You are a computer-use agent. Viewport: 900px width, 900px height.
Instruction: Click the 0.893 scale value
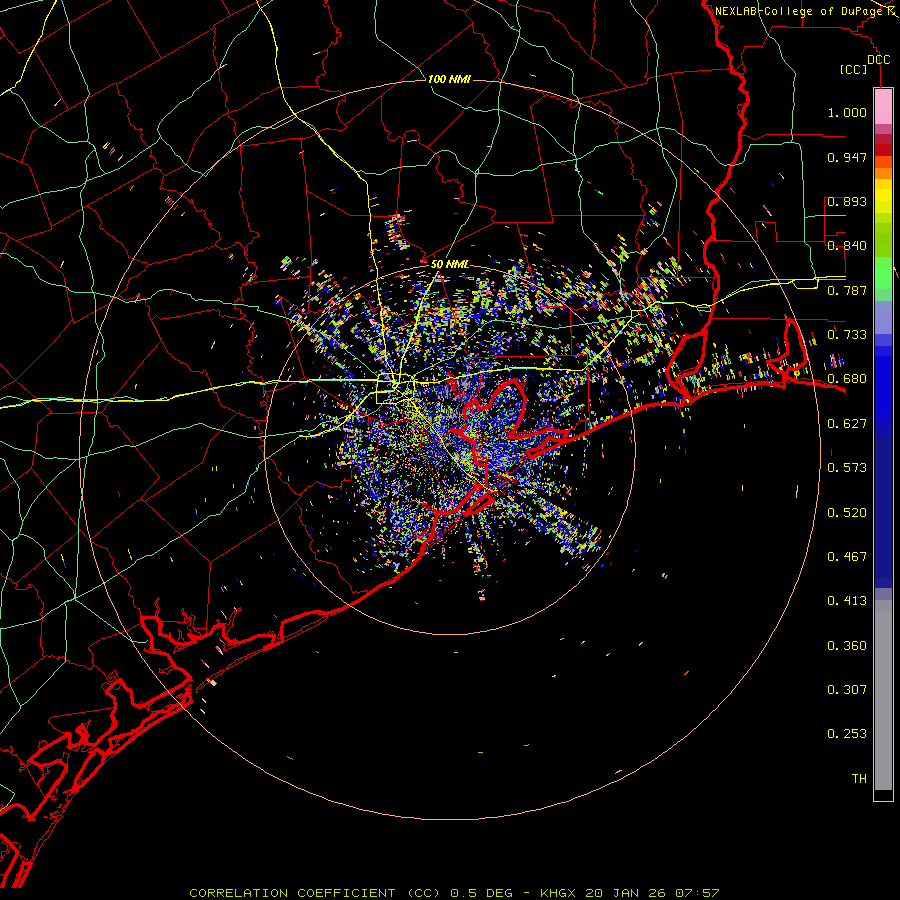point(847,201)
